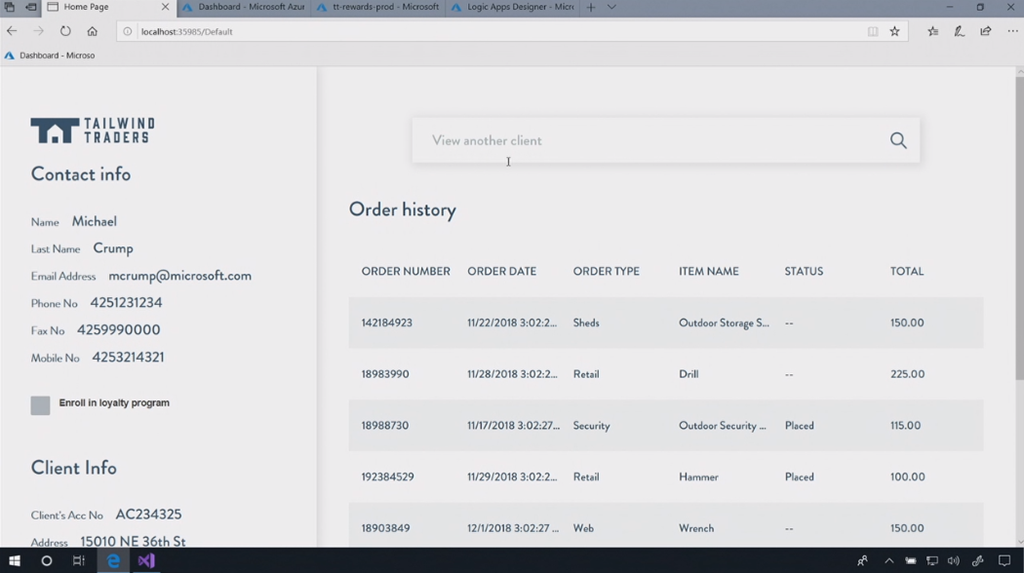Click the search magnifier in client search
This screenshot has height=573, width=1024.
pyautogui.click(x=899, y=140)
